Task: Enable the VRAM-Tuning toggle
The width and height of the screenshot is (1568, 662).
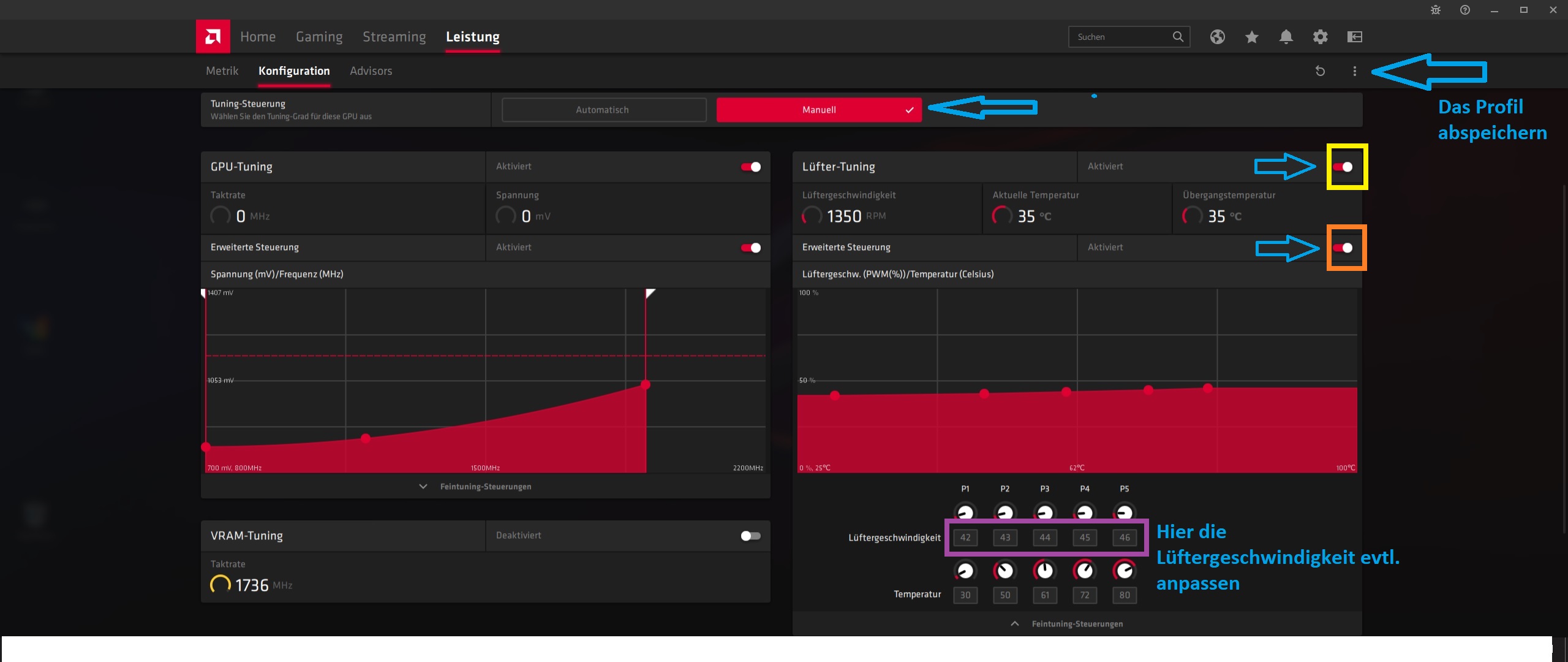Action: click(750, 536)
